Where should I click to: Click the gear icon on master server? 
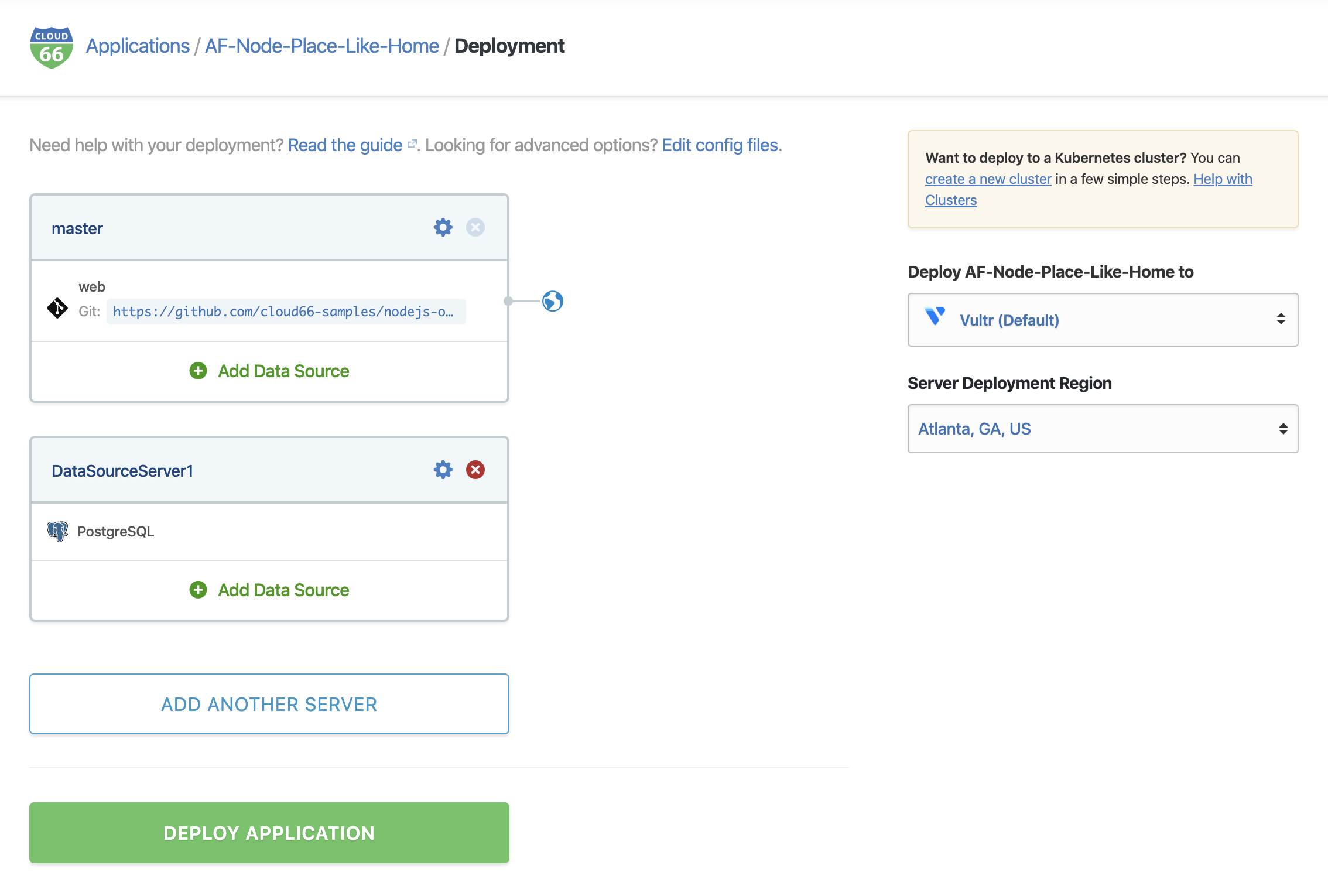443,227
